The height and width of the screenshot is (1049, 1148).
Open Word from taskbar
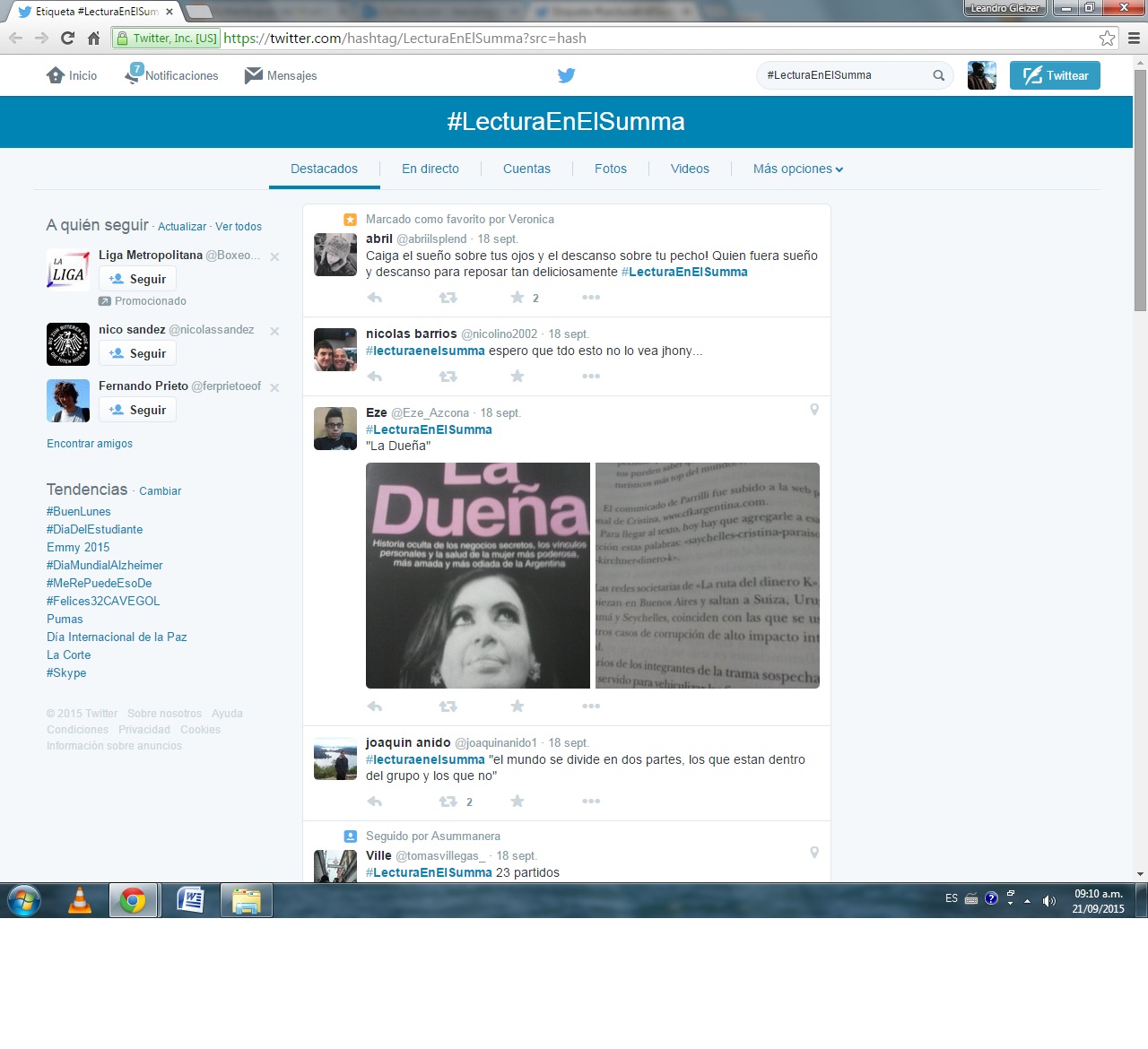coord(190,900)
